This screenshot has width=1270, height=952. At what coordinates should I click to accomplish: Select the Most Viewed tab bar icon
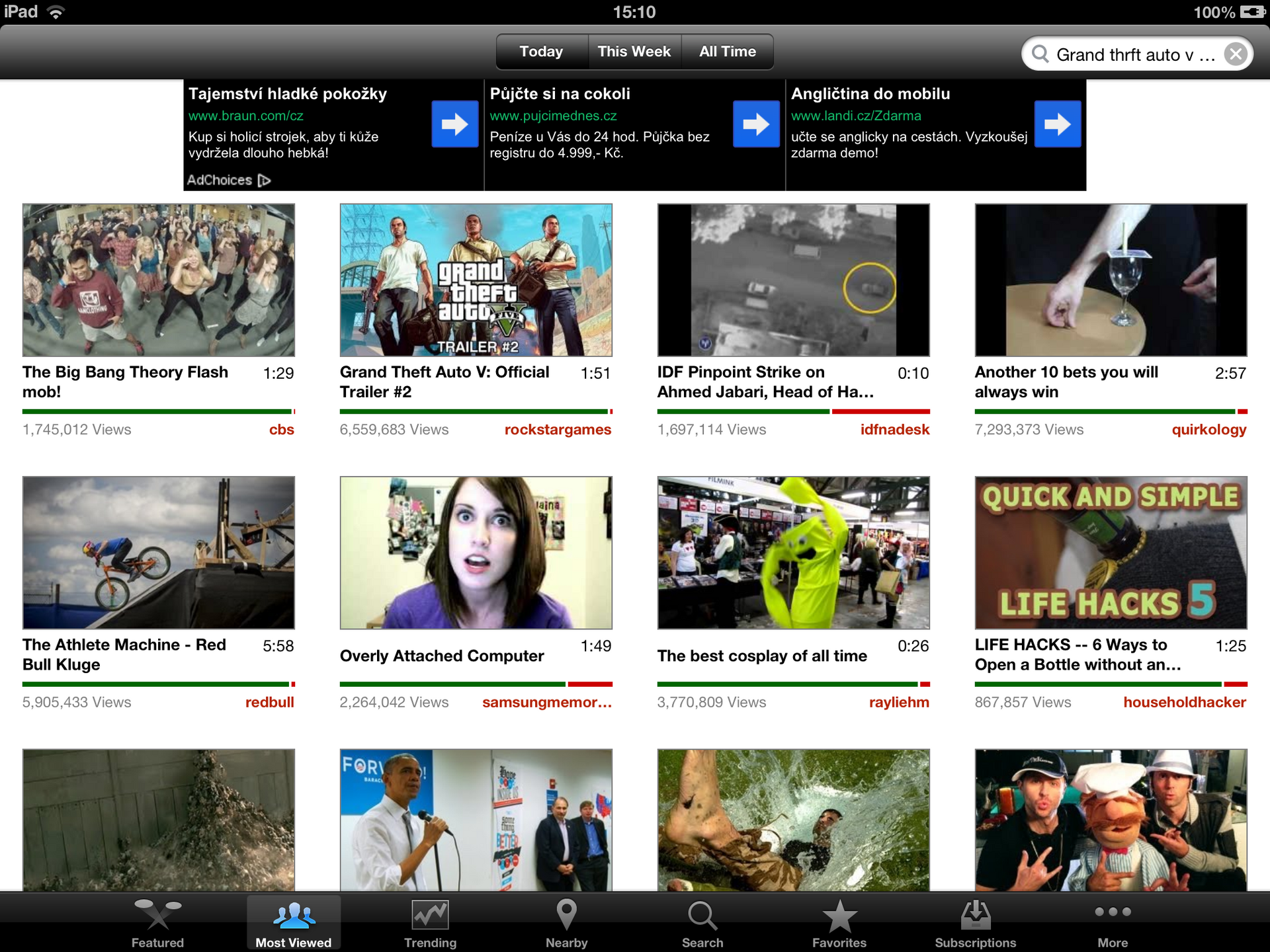pyautogui.click(x=293, y=917)
